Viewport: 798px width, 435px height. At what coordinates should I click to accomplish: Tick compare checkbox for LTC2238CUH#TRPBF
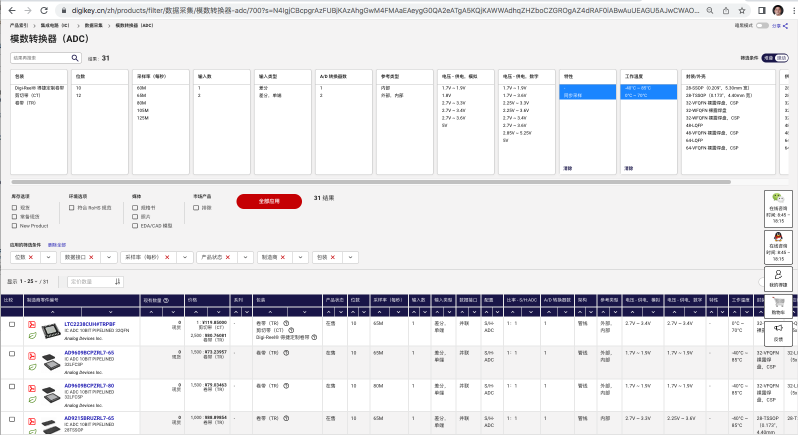point(12,324)
